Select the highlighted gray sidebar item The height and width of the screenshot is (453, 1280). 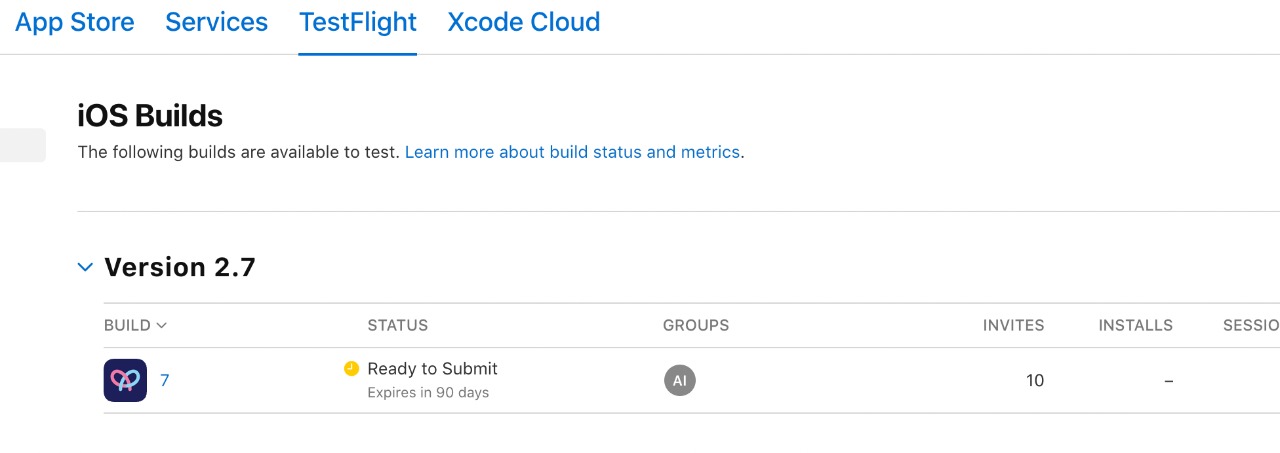coord(22,145)
